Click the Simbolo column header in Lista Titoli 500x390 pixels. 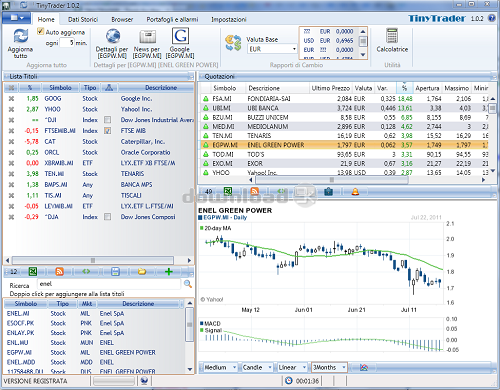[x=60, y=88]
